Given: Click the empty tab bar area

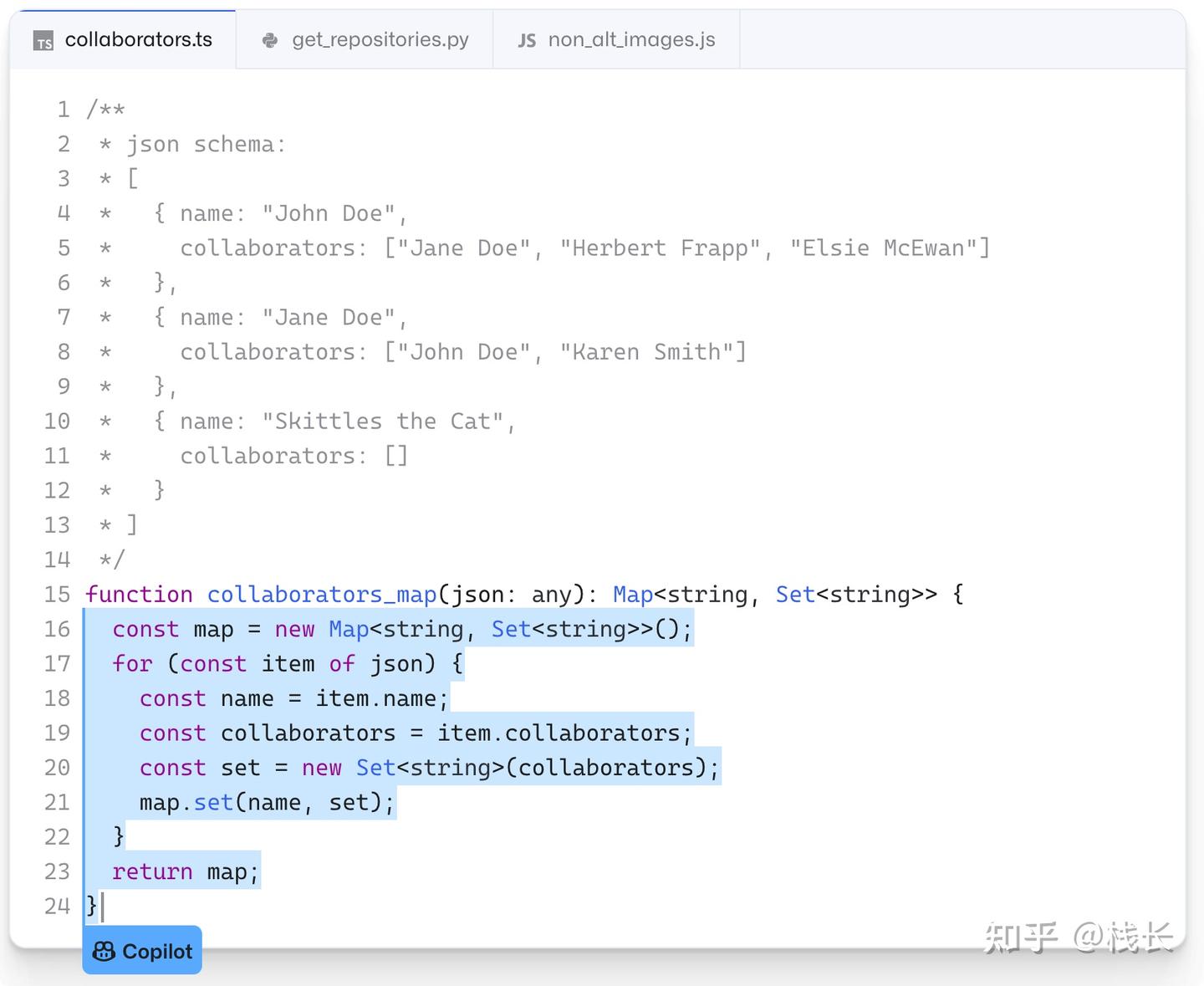Looking at the screenshot, I should click(962, 39).
